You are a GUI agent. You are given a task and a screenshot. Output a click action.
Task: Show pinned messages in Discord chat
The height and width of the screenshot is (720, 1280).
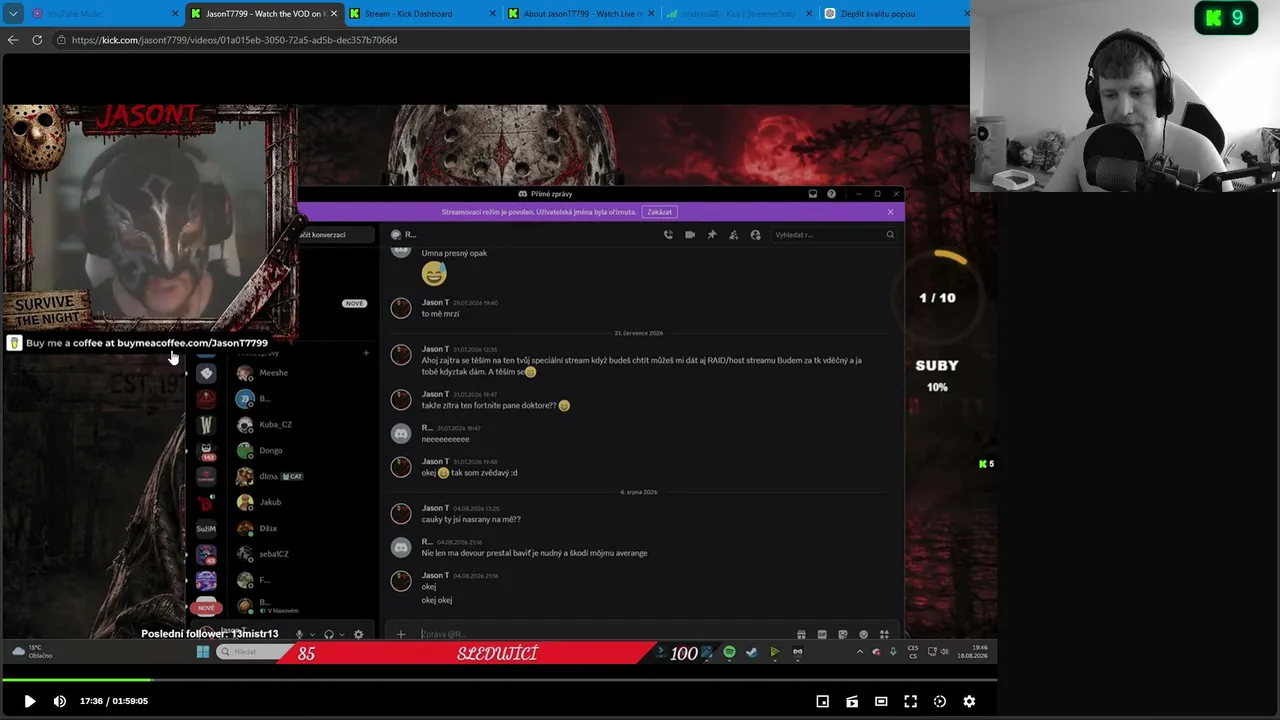(712, 235)
